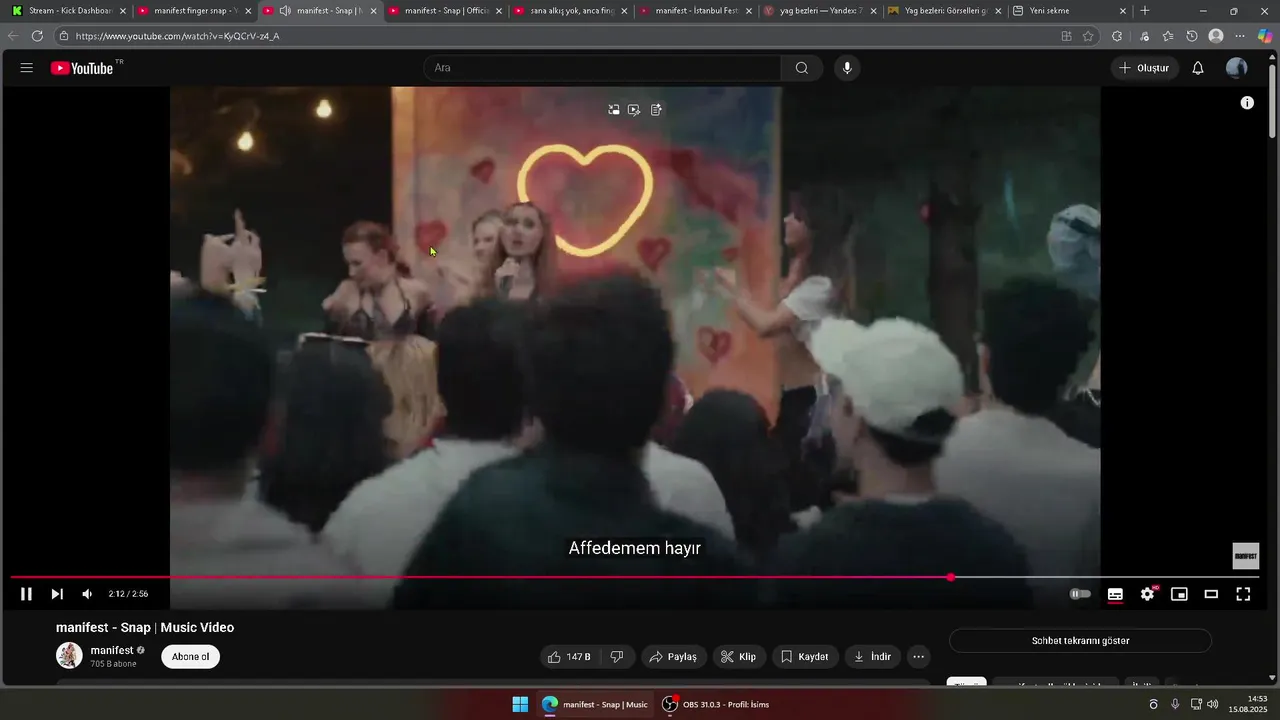The height and width of the screenshot is (720, 1280).
Task: Open the Edge Copilot icon
Action: point(1265,36)
